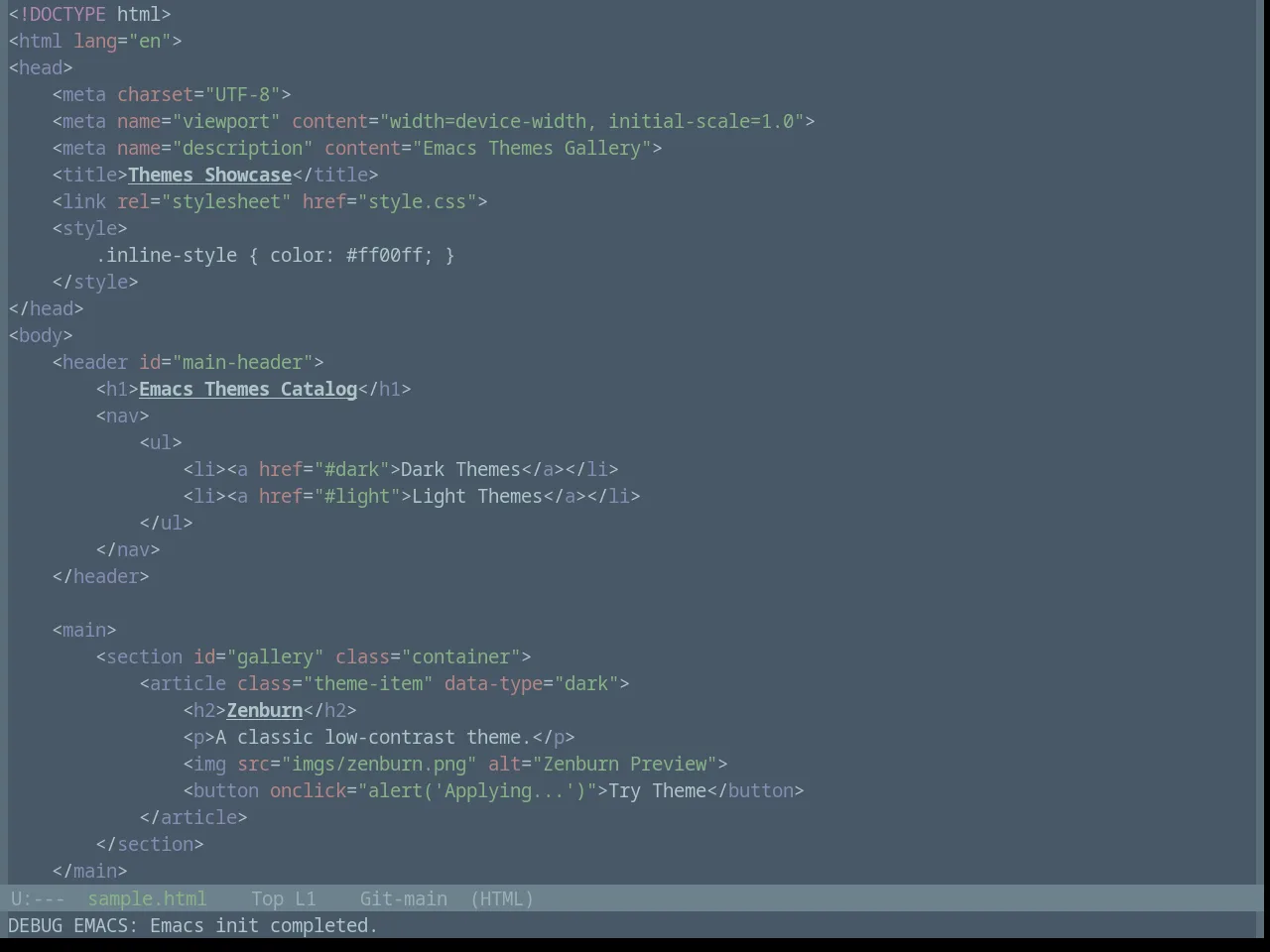The width and height of the screenshot is (1270, 952).
Task: Click the "viewport" name value
Action: [x=226, y=121]
